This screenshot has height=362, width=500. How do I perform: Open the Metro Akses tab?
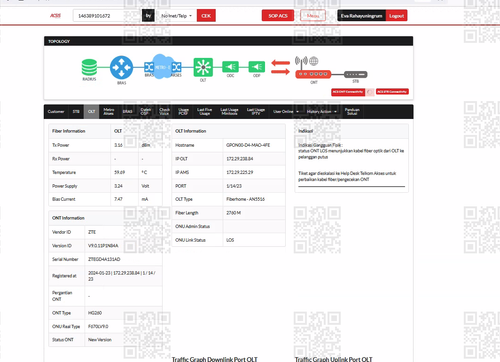tap(109, 112)
